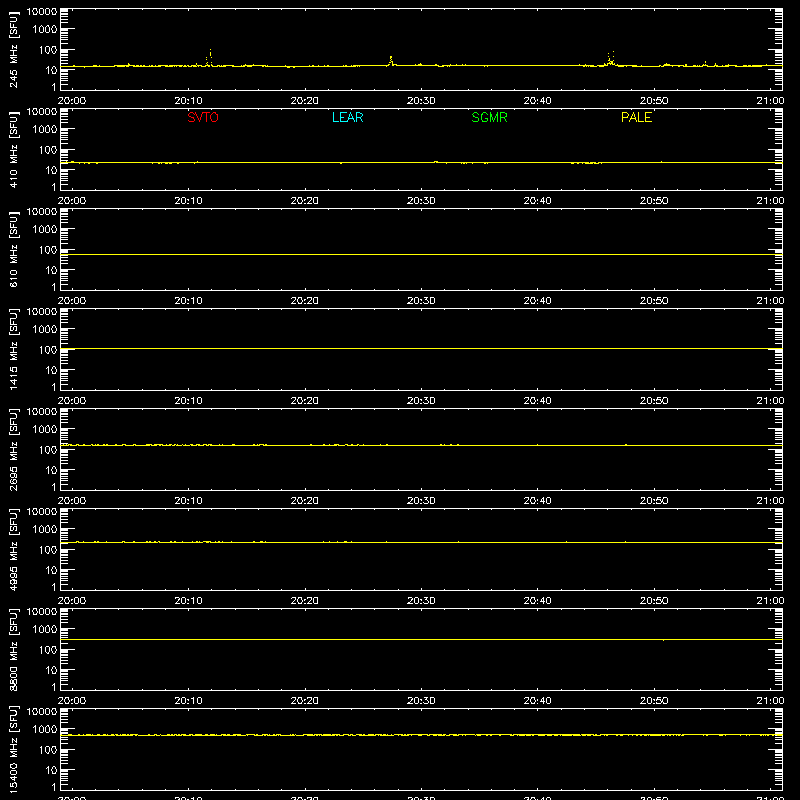Viewport: 800px width, 800px height.
Task: Select the 2695 MHz [SFU] axis title
Action: point(13,449)
